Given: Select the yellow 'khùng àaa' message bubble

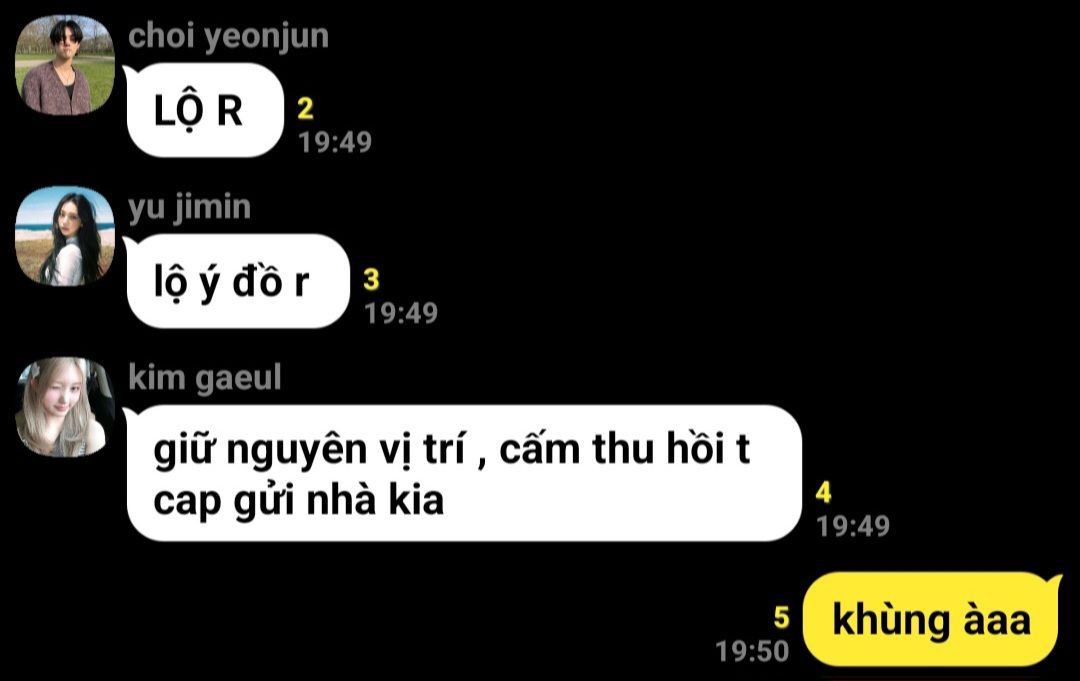Looking at the screenshot, I should coord(931,619).
